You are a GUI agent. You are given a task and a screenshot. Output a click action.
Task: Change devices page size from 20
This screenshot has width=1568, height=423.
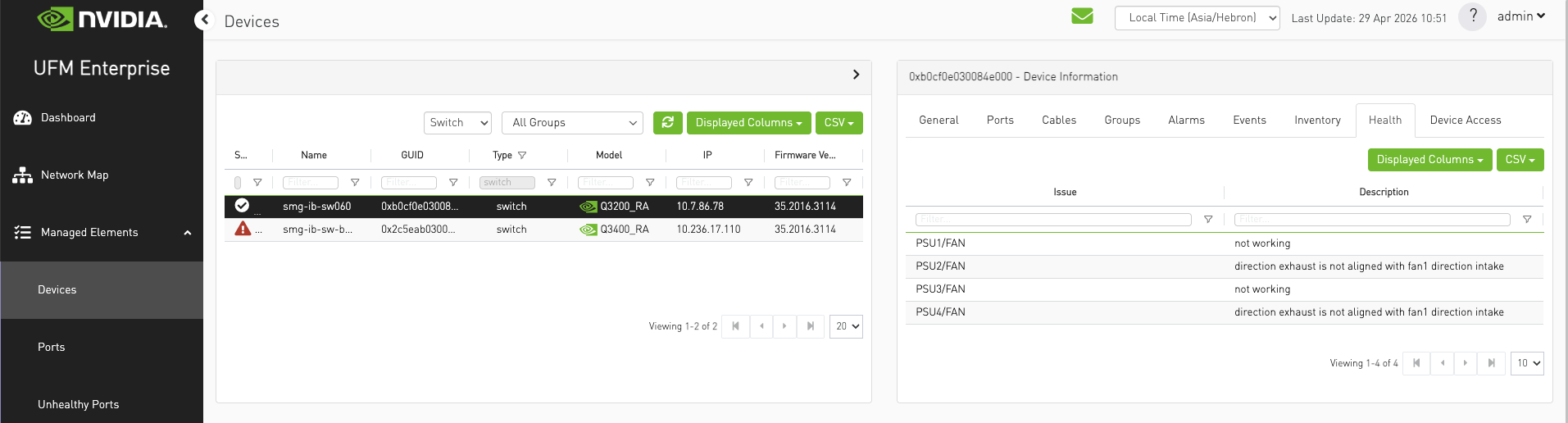847,326
